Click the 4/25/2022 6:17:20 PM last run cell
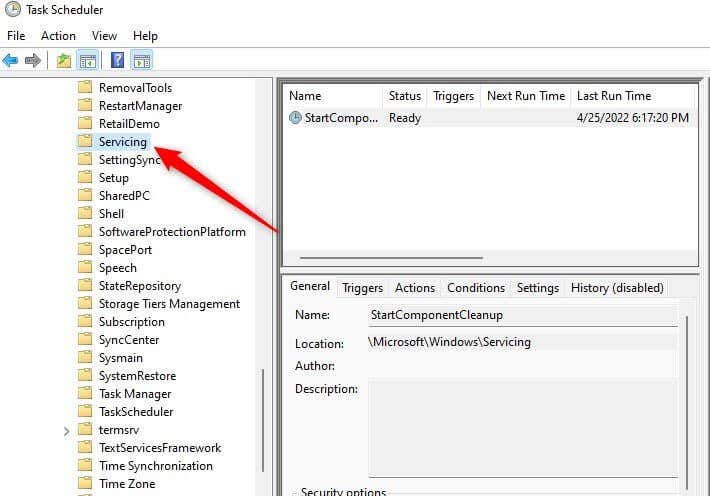710x496 pixels. tap(633, 118)
